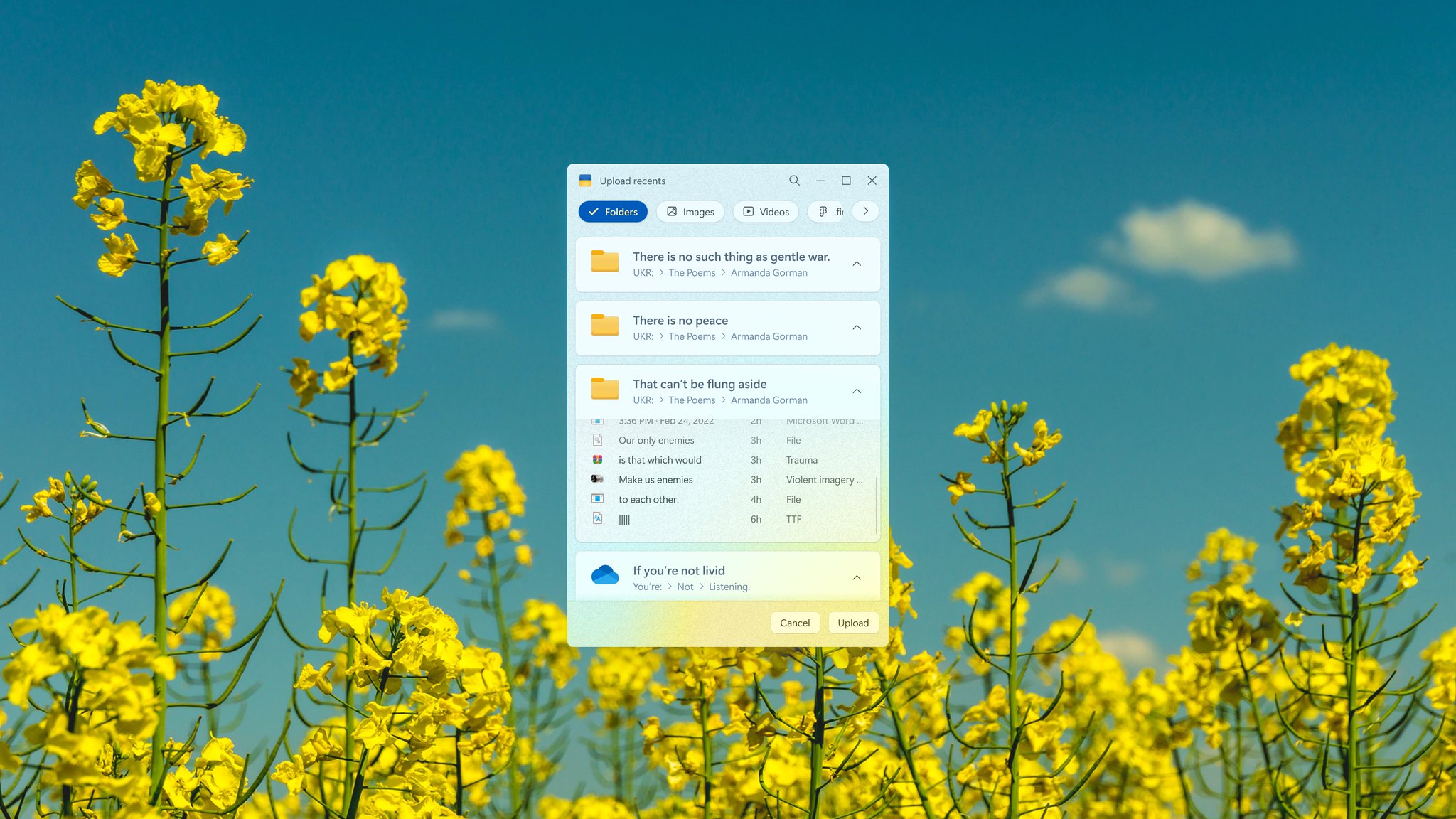Open 'The Poems' breadcrumb link
The image size is (1456, 819).
point(691,272)
